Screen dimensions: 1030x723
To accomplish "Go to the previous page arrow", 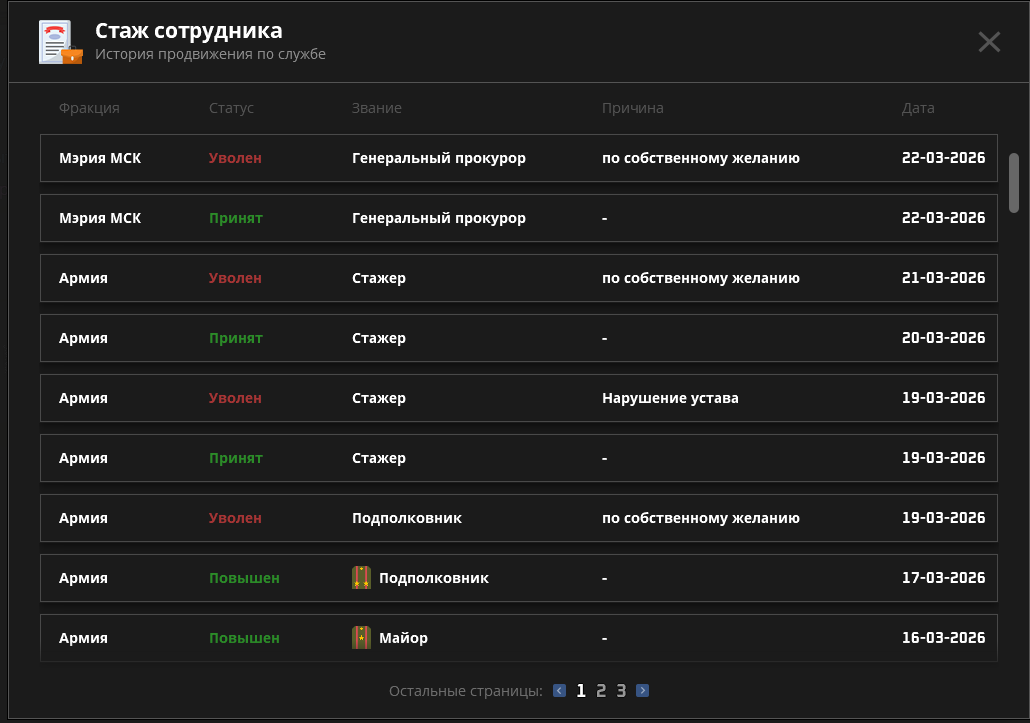I will click(559, 690).
